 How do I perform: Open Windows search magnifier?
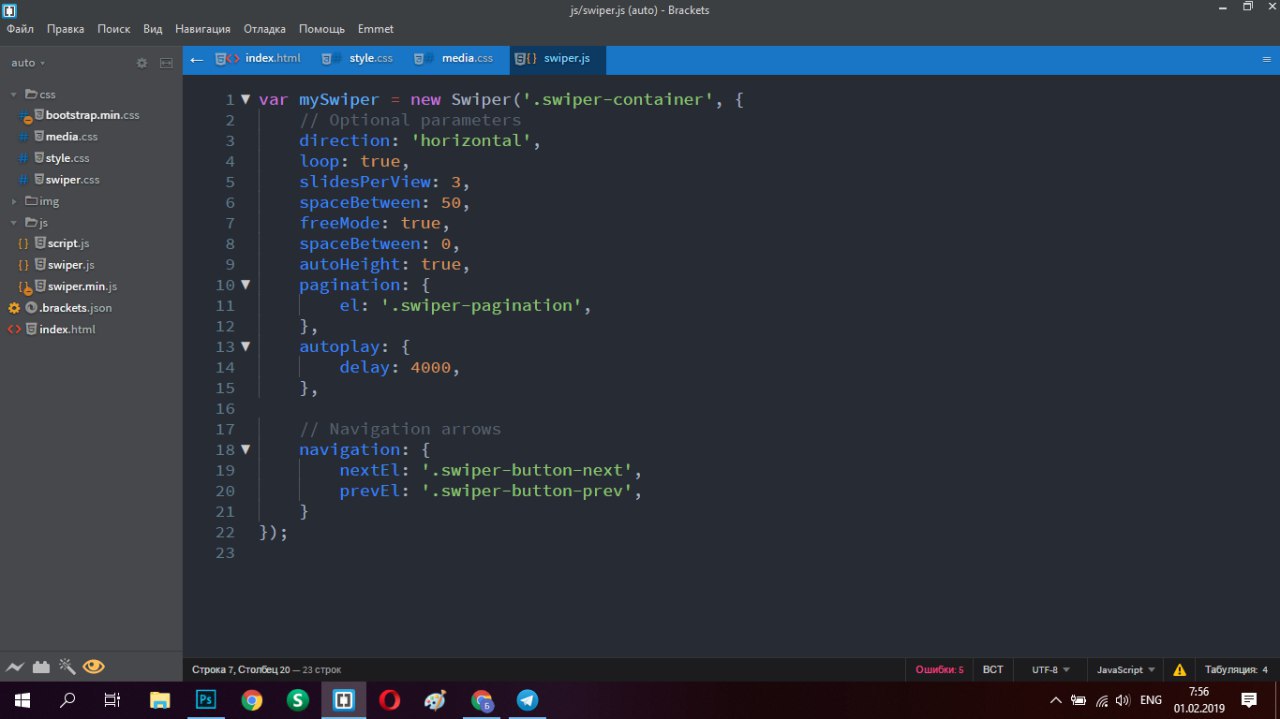point(68,699)
